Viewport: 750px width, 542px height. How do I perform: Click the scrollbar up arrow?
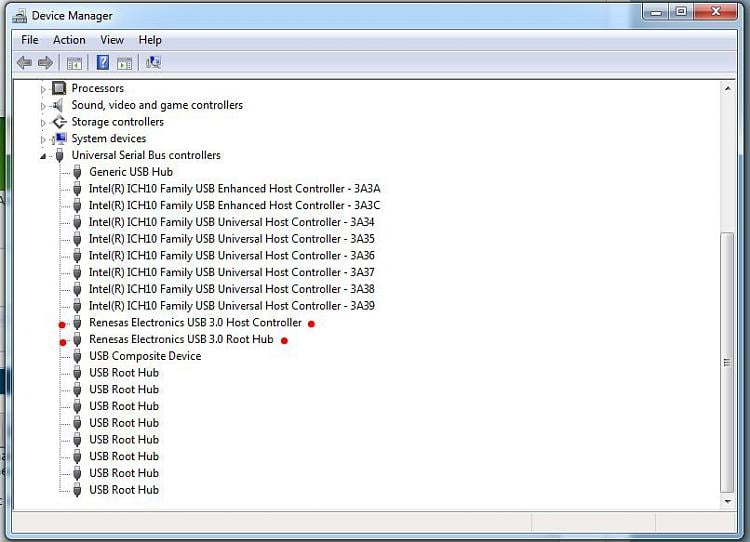(x=728, y=88)
